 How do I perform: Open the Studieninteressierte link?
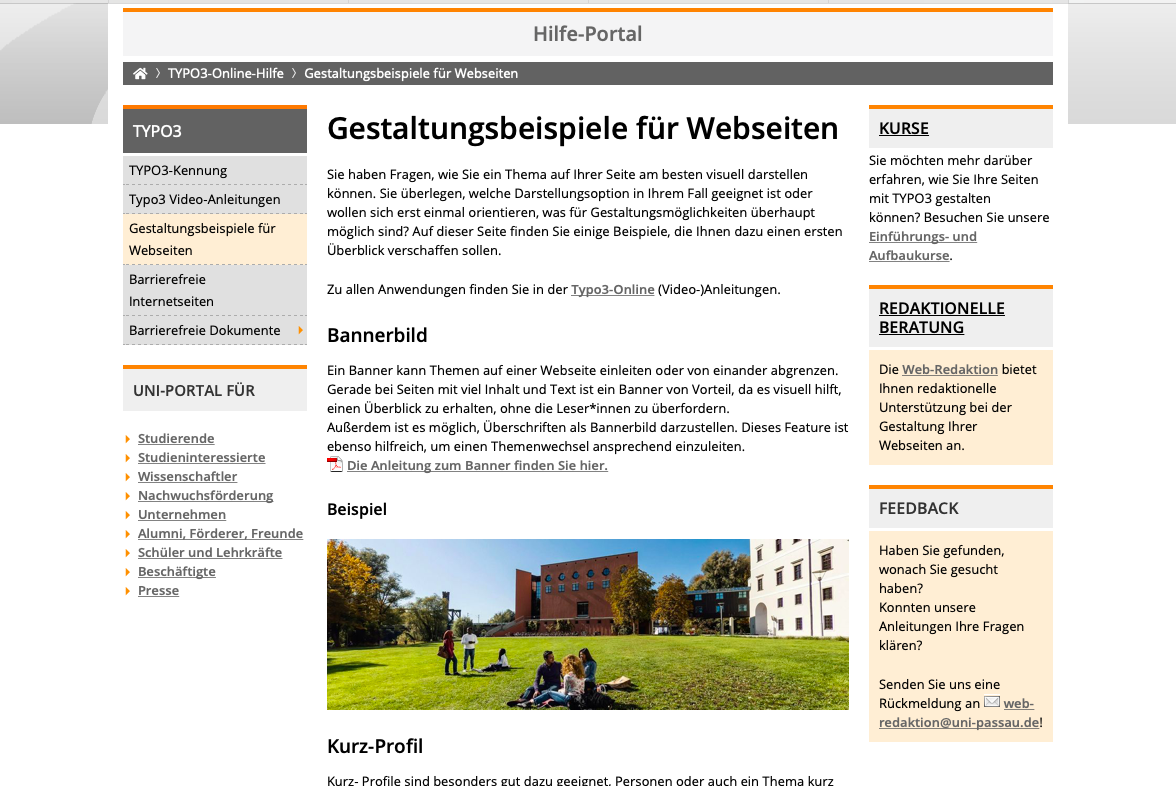tap(201, 457)
